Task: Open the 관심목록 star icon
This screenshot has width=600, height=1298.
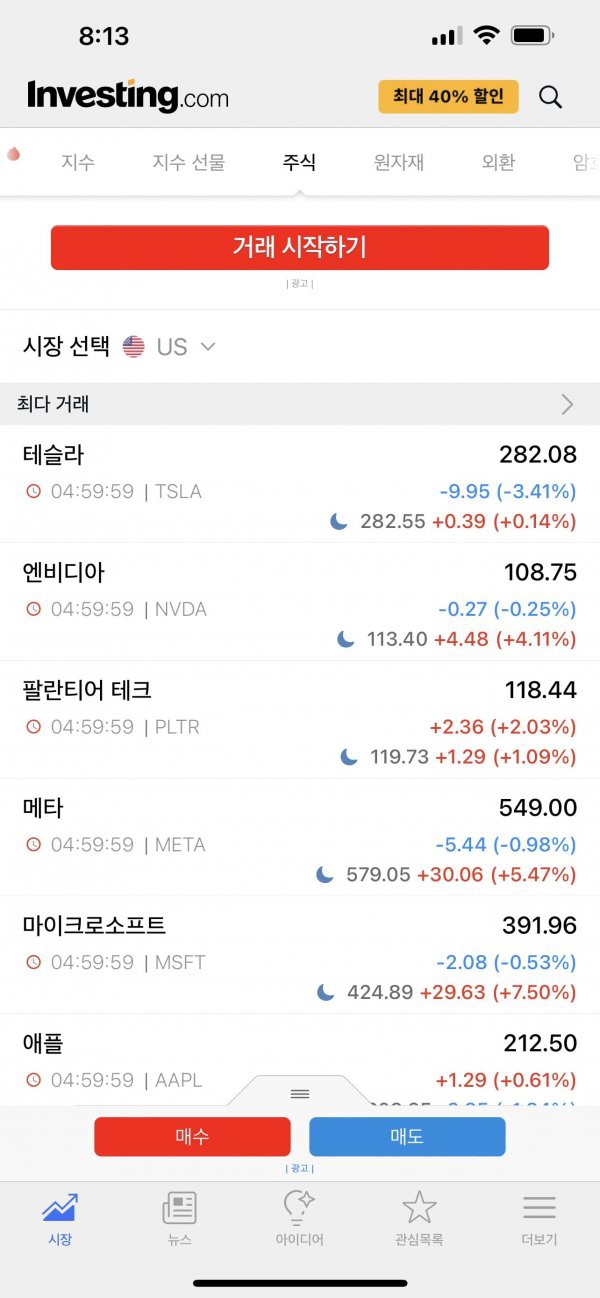Action: pyautogui.click(x=419, y=1208)
